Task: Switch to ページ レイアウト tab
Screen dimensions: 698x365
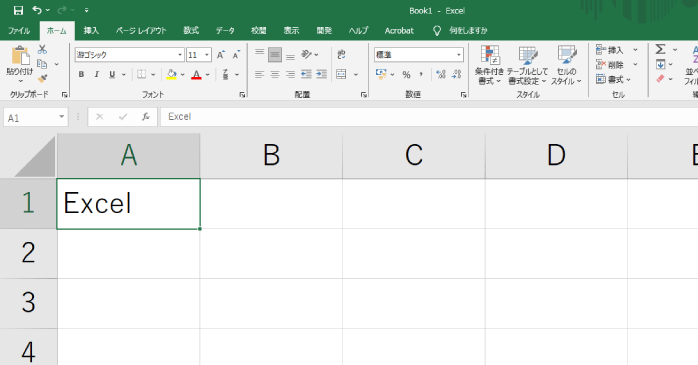Action: pyautogui.click(x=141, y=31)
